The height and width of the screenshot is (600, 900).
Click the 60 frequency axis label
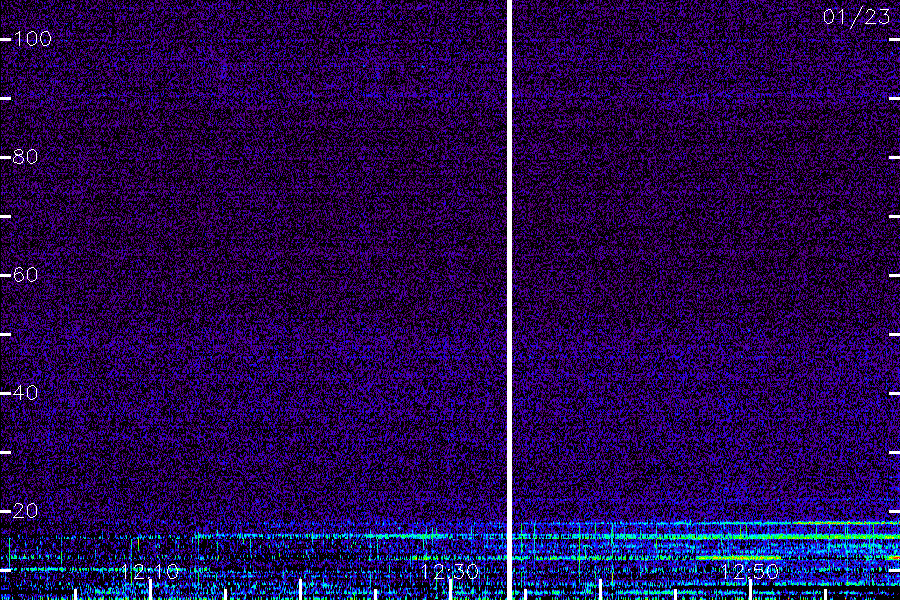tap(25, 274)
